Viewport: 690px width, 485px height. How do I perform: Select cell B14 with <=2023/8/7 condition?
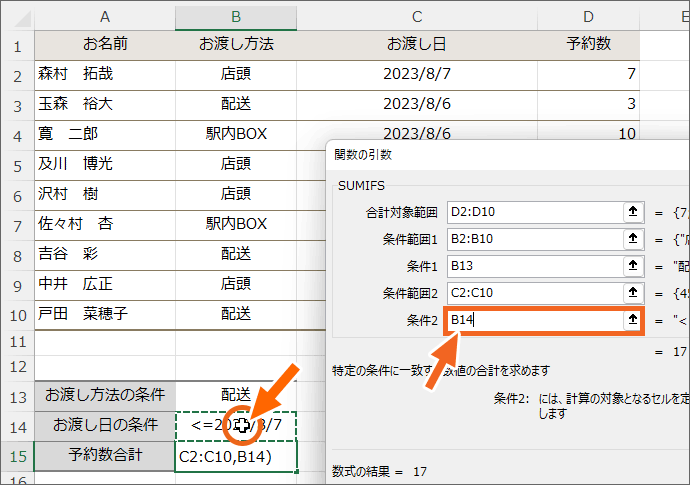[x=236, y=426]
